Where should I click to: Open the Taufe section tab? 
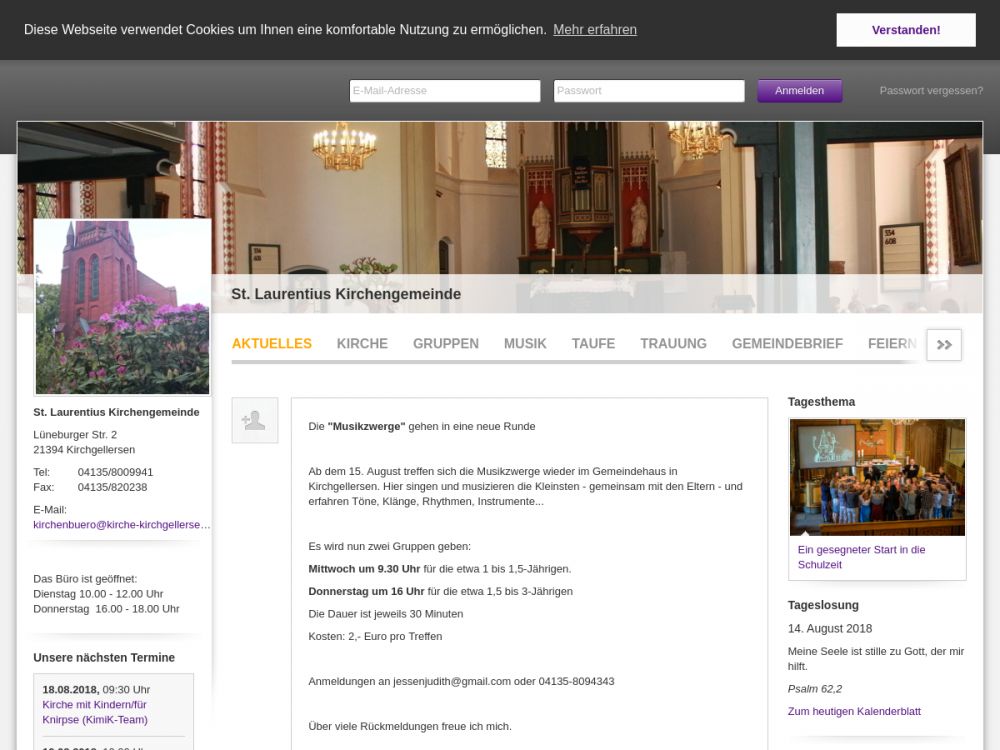[593, 344]
